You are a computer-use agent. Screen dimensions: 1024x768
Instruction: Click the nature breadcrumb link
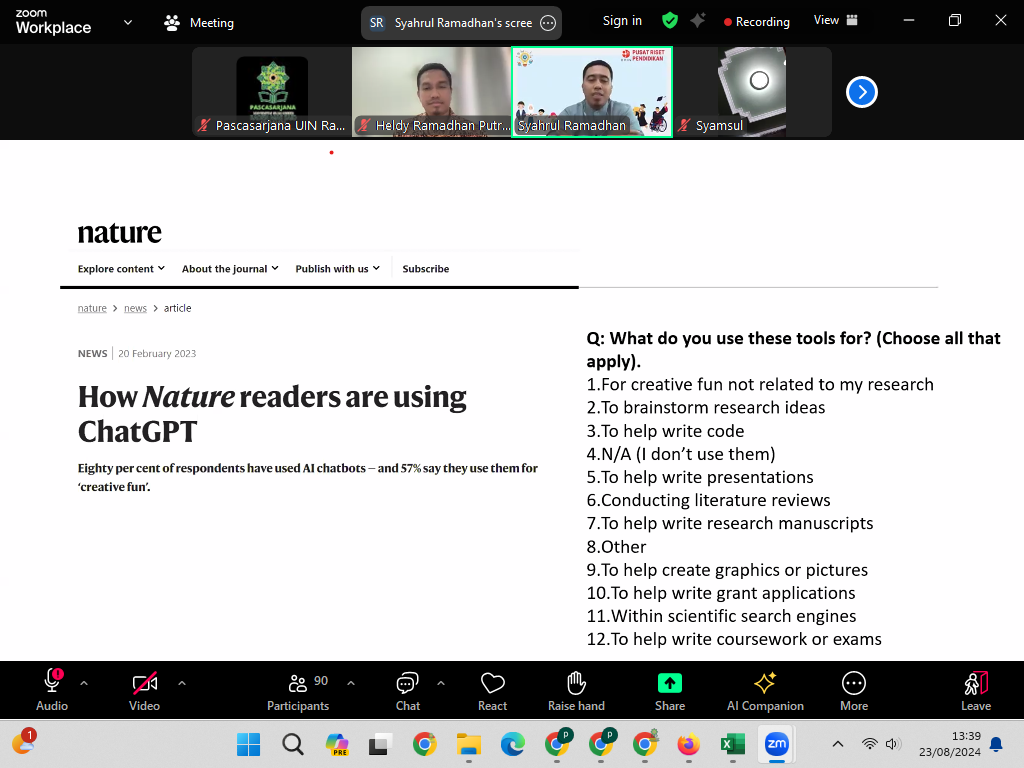(x=92, y=308)
